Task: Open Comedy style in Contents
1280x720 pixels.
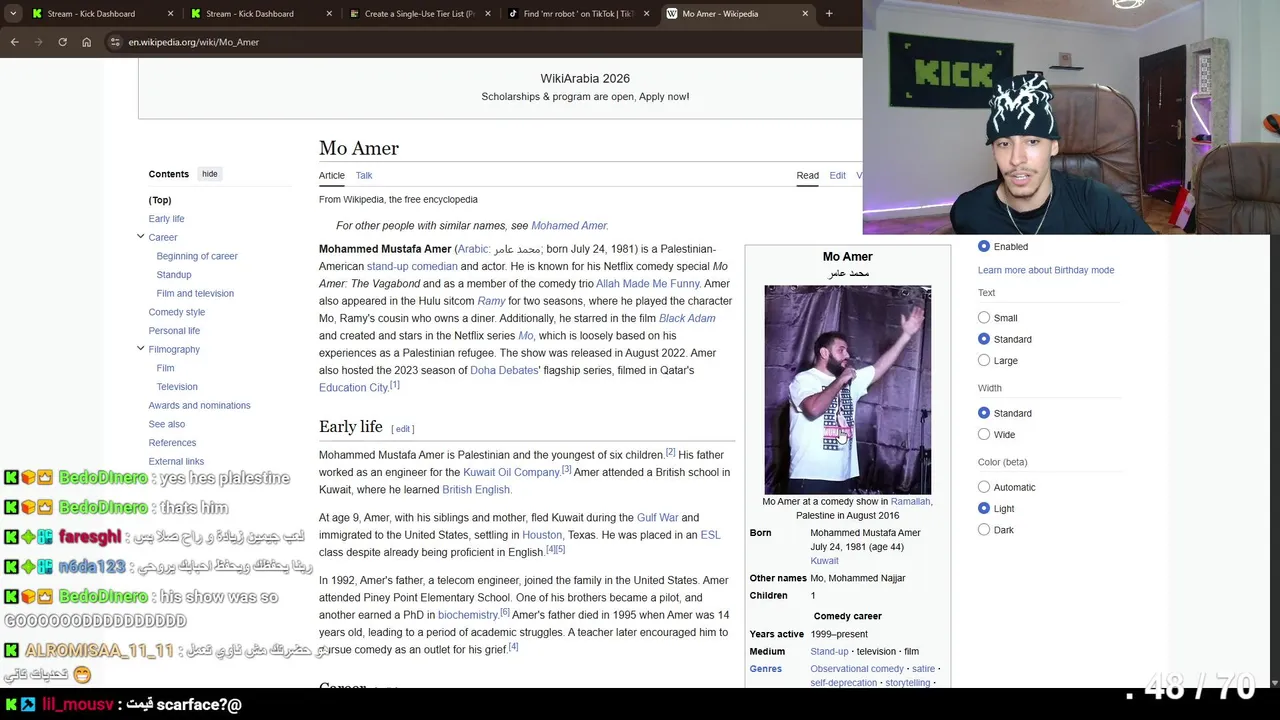Action: click(177, 312)
